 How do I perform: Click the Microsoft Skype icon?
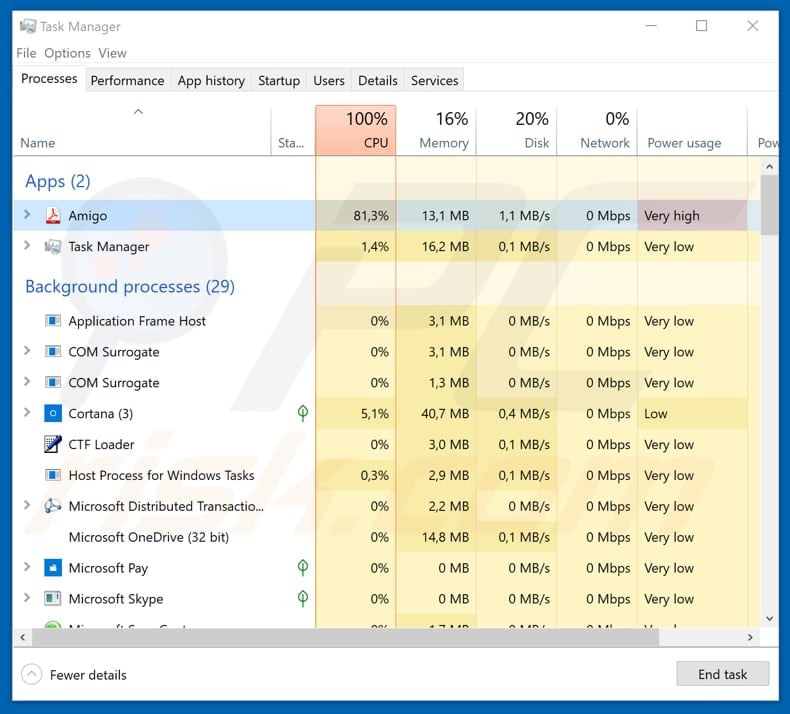coord(53,598)
